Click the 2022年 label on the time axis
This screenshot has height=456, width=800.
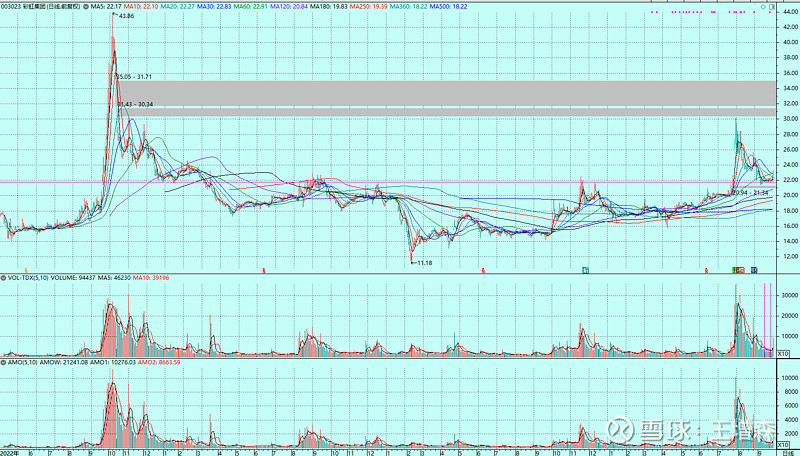pyautogui.click(x=11, y=451)
